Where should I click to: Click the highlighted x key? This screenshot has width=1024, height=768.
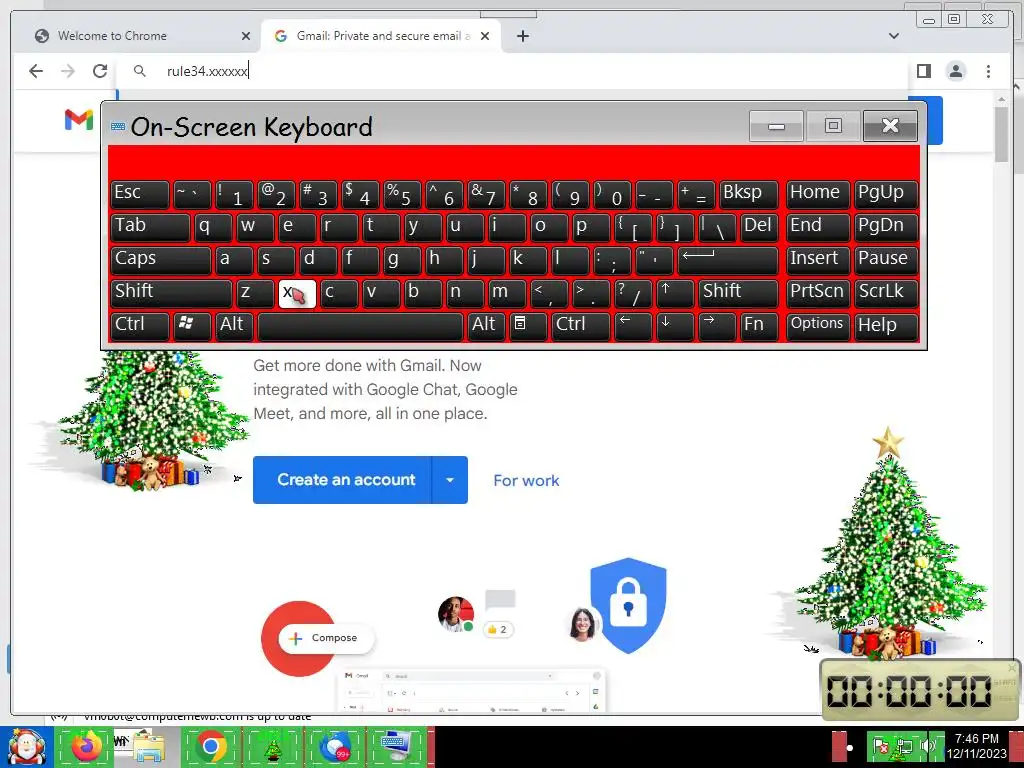click(297, 293)
